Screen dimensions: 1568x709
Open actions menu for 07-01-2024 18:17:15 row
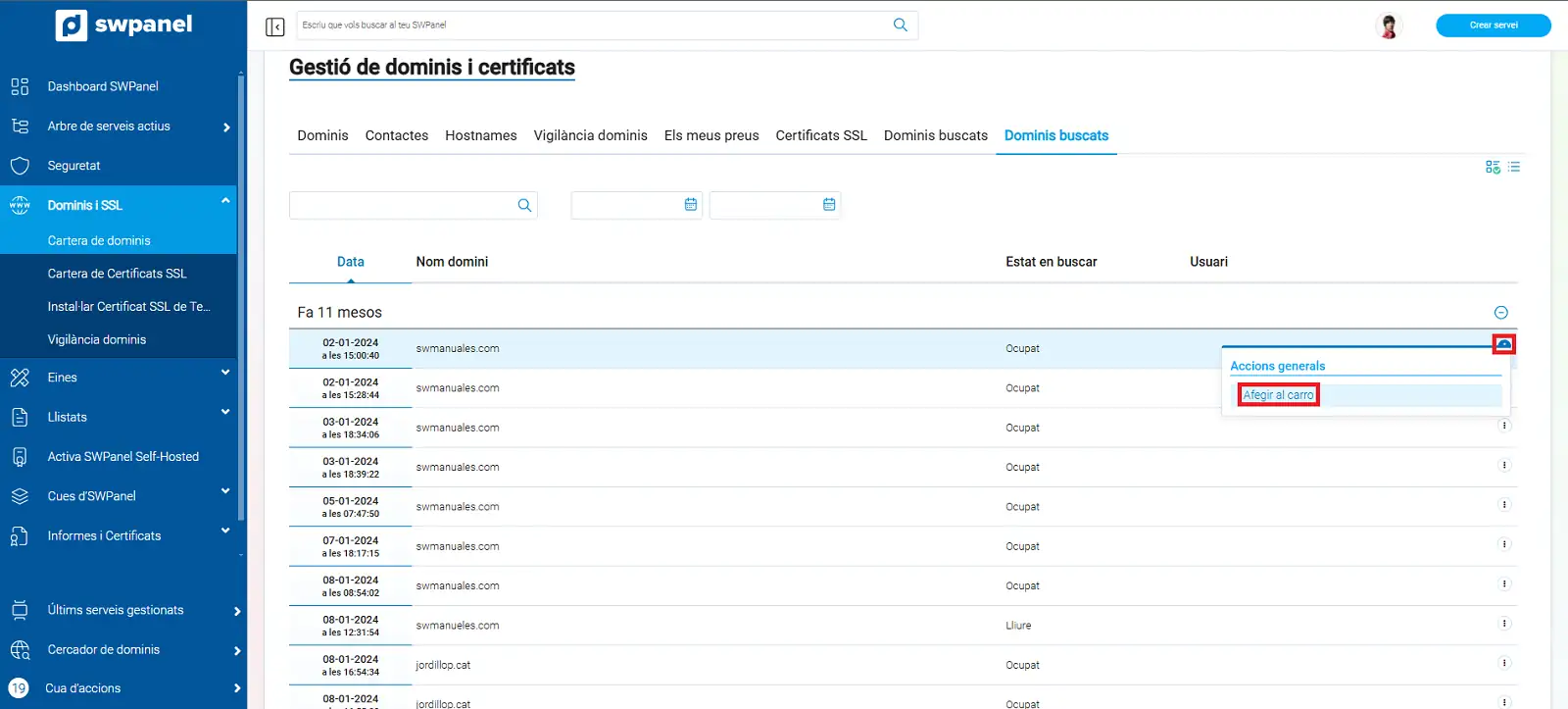[1504, 544]
